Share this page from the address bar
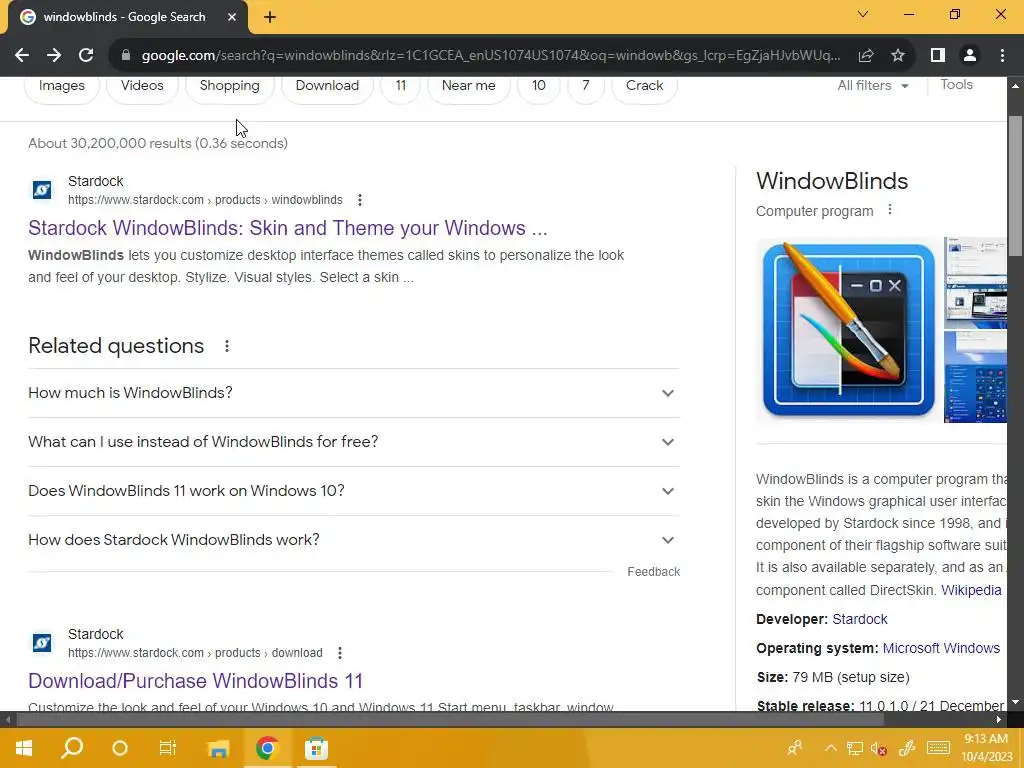The height and width of the screenshot is (768, 1024). click(866, 56)
